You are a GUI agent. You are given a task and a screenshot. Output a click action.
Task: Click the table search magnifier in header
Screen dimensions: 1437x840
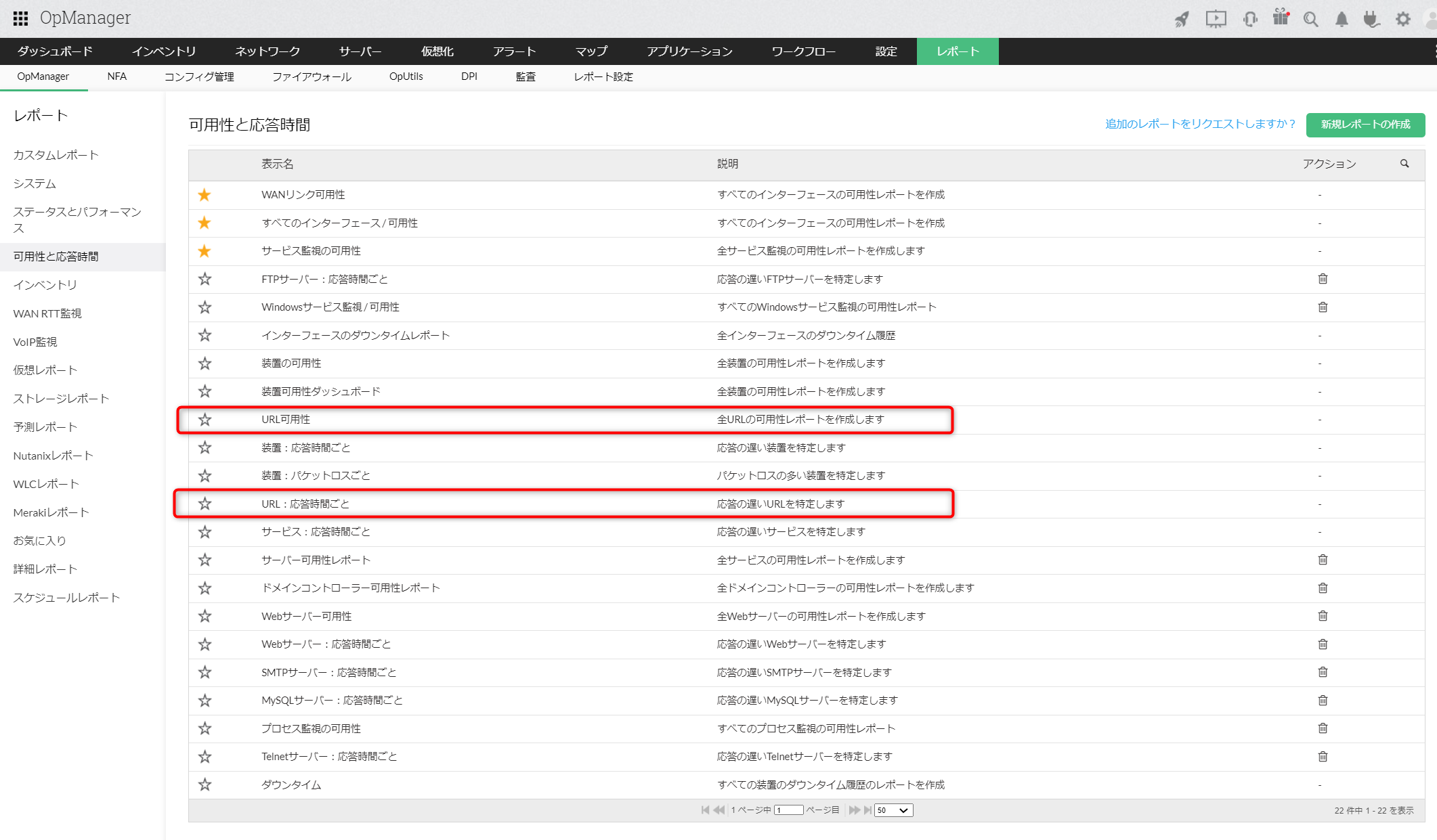(1404, 164)
